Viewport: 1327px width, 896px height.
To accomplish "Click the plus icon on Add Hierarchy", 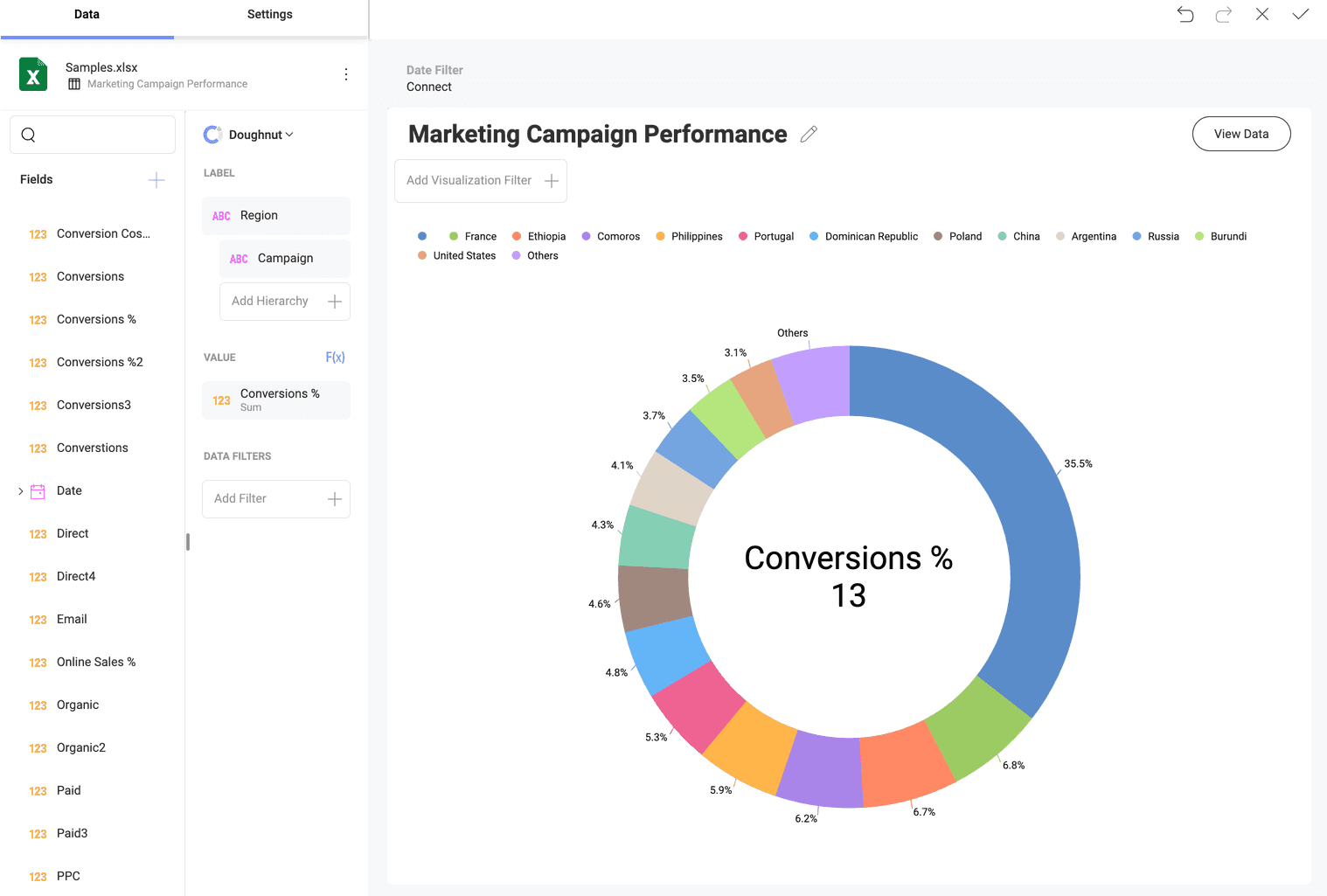I will click(x=334, y=302).
